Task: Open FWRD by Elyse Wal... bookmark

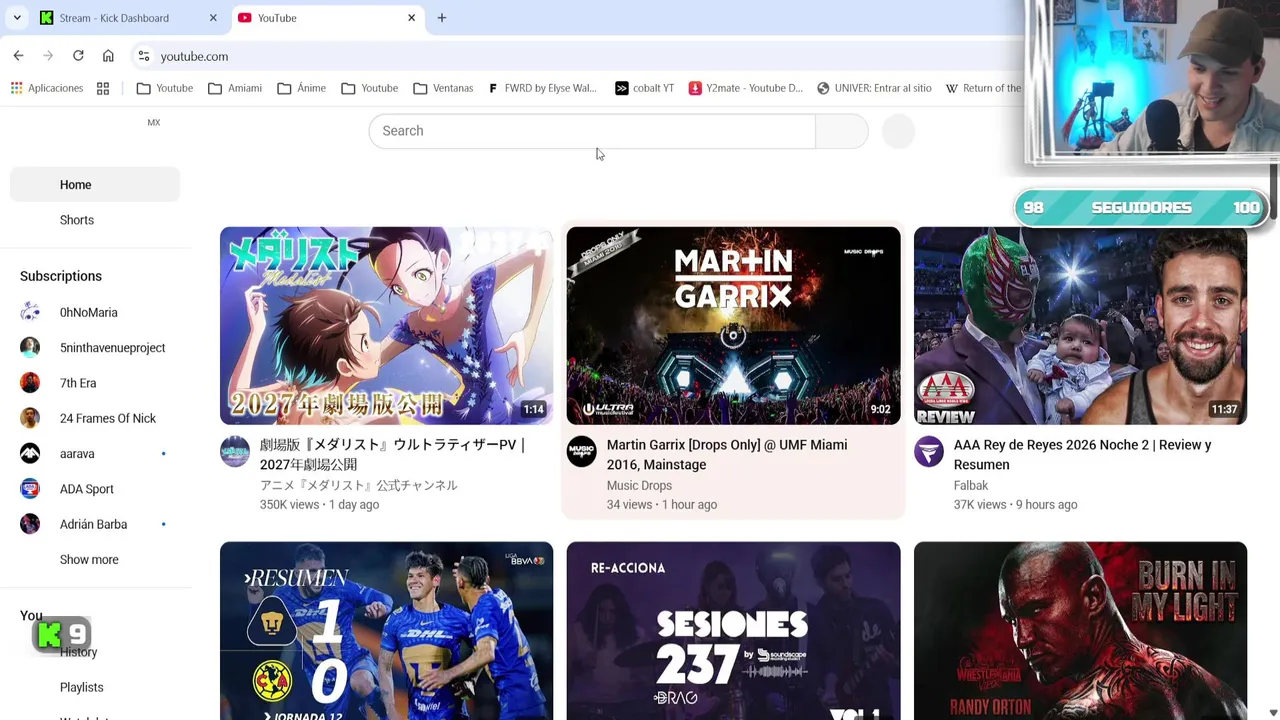Action: pos(541,88)
